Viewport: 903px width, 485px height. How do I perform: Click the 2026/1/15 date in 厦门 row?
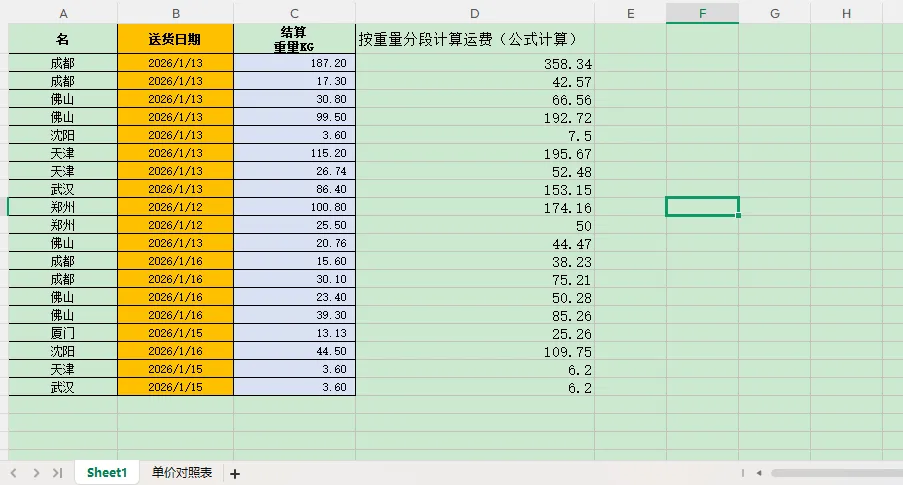pyautogui.click(x=176, y=333)
